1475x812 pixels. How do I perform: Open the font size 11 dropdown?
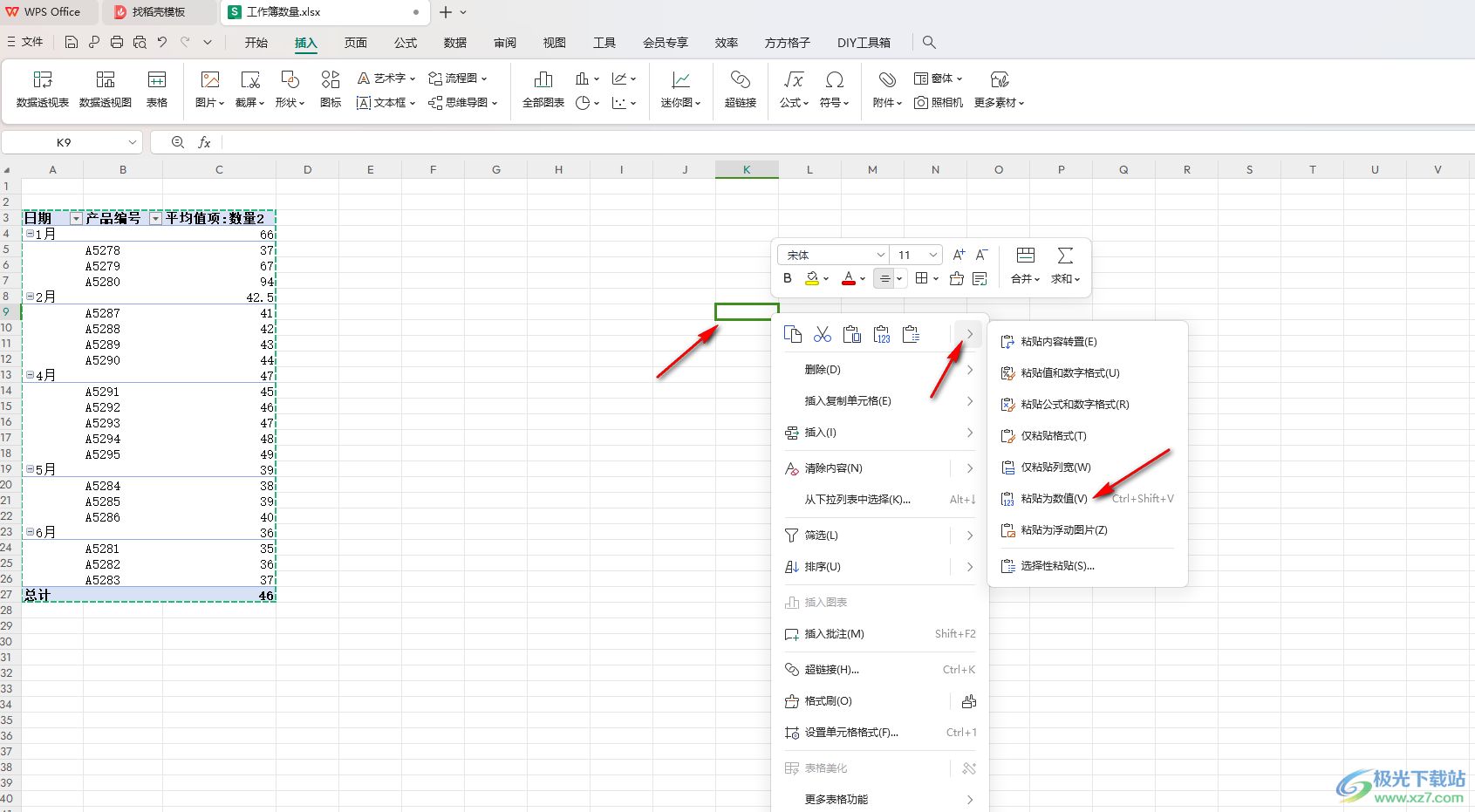click(x=933, y=255)
